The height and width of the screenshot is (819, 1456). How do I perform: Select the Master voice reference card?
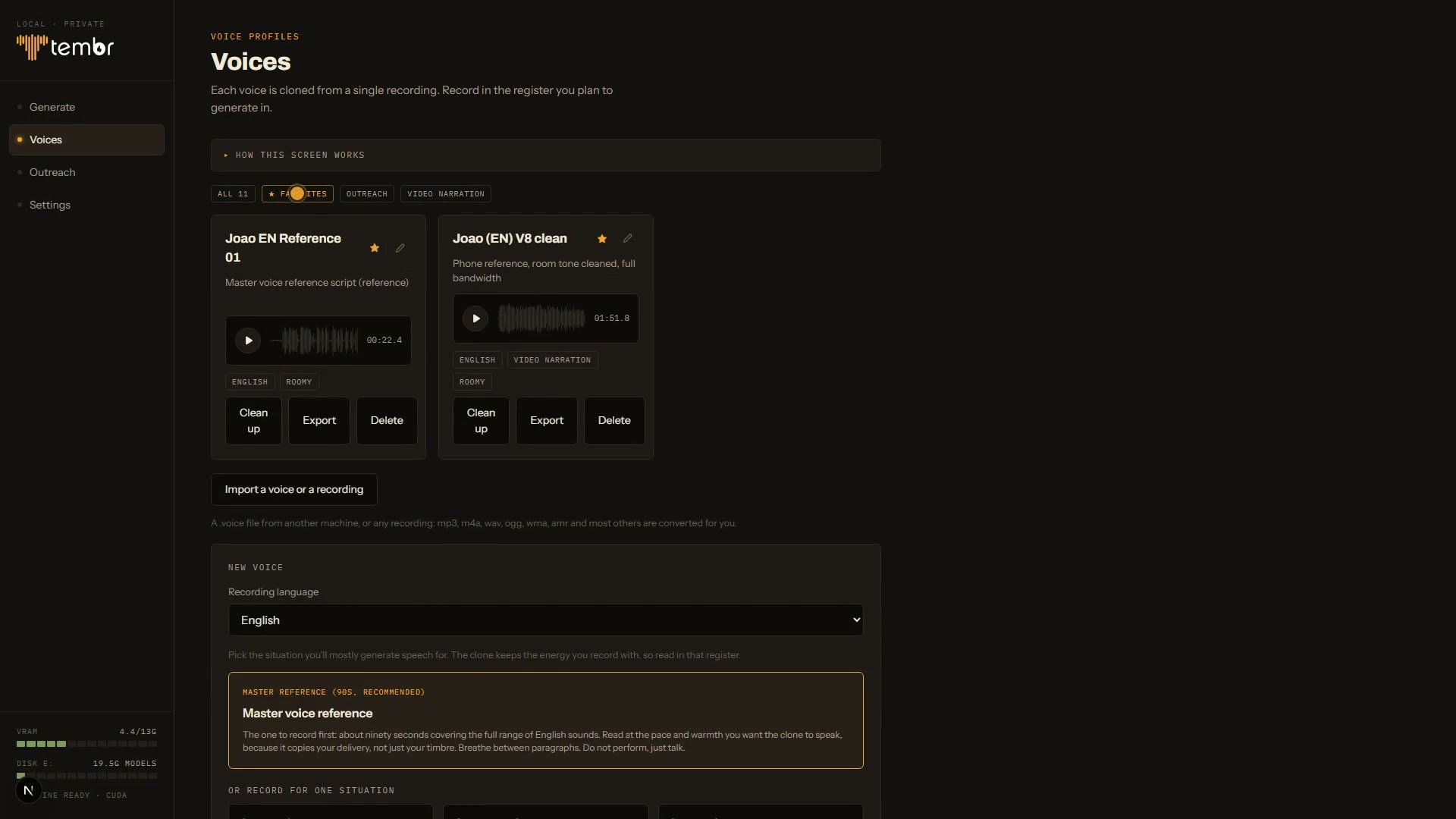click(x=545, y=720)
